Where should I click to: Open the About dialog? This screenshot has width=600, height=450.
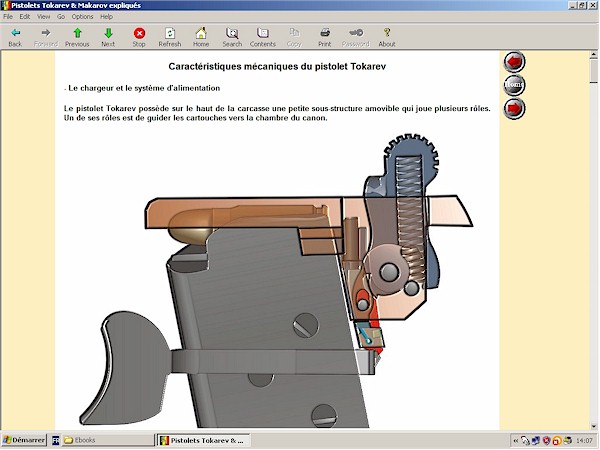pyautogui.click(x=387, y=37)
